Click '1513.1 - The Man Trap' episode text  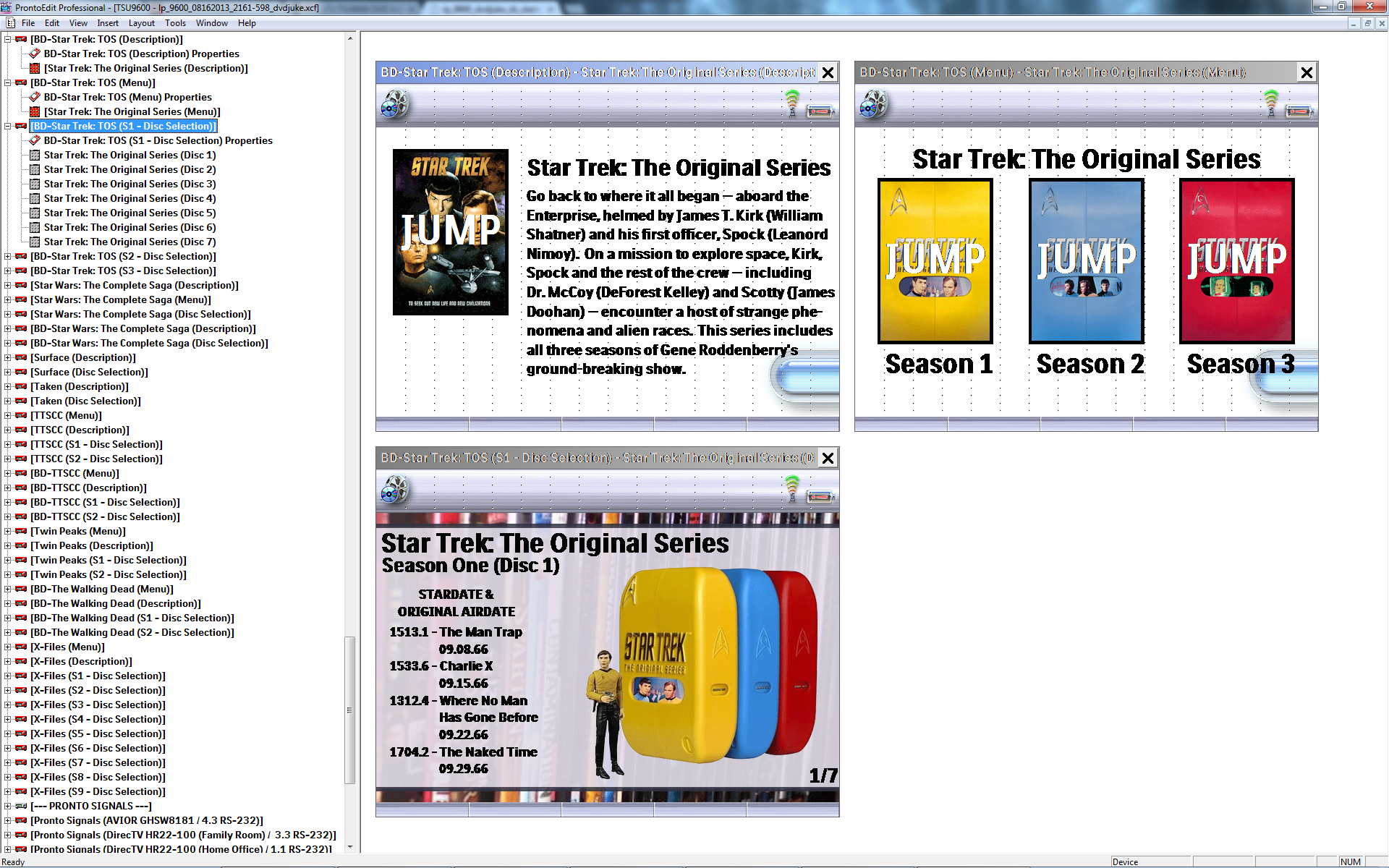[456, 631]
